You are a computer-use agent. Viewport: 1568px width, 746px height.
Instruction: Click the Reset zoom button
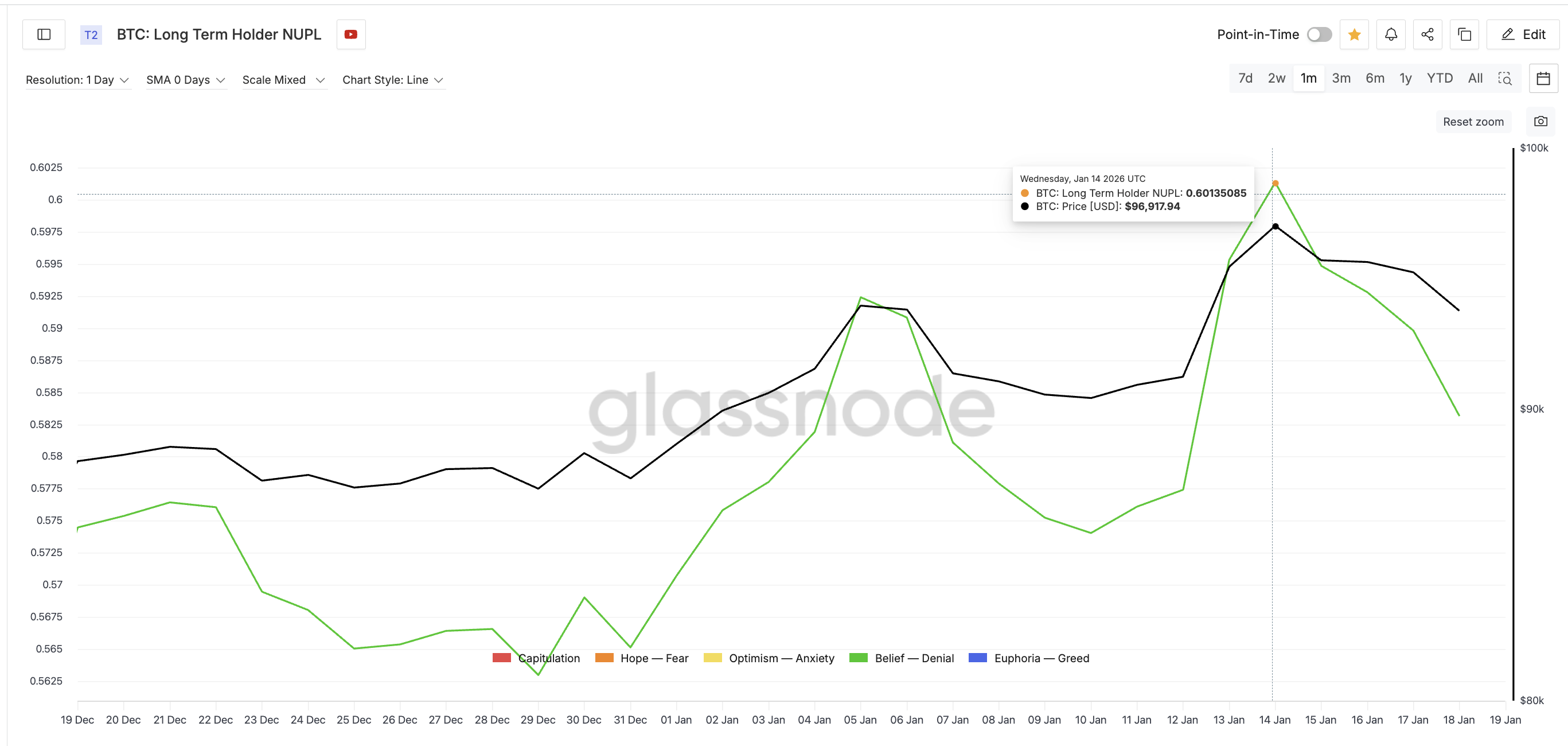(x=1473, y=121)
